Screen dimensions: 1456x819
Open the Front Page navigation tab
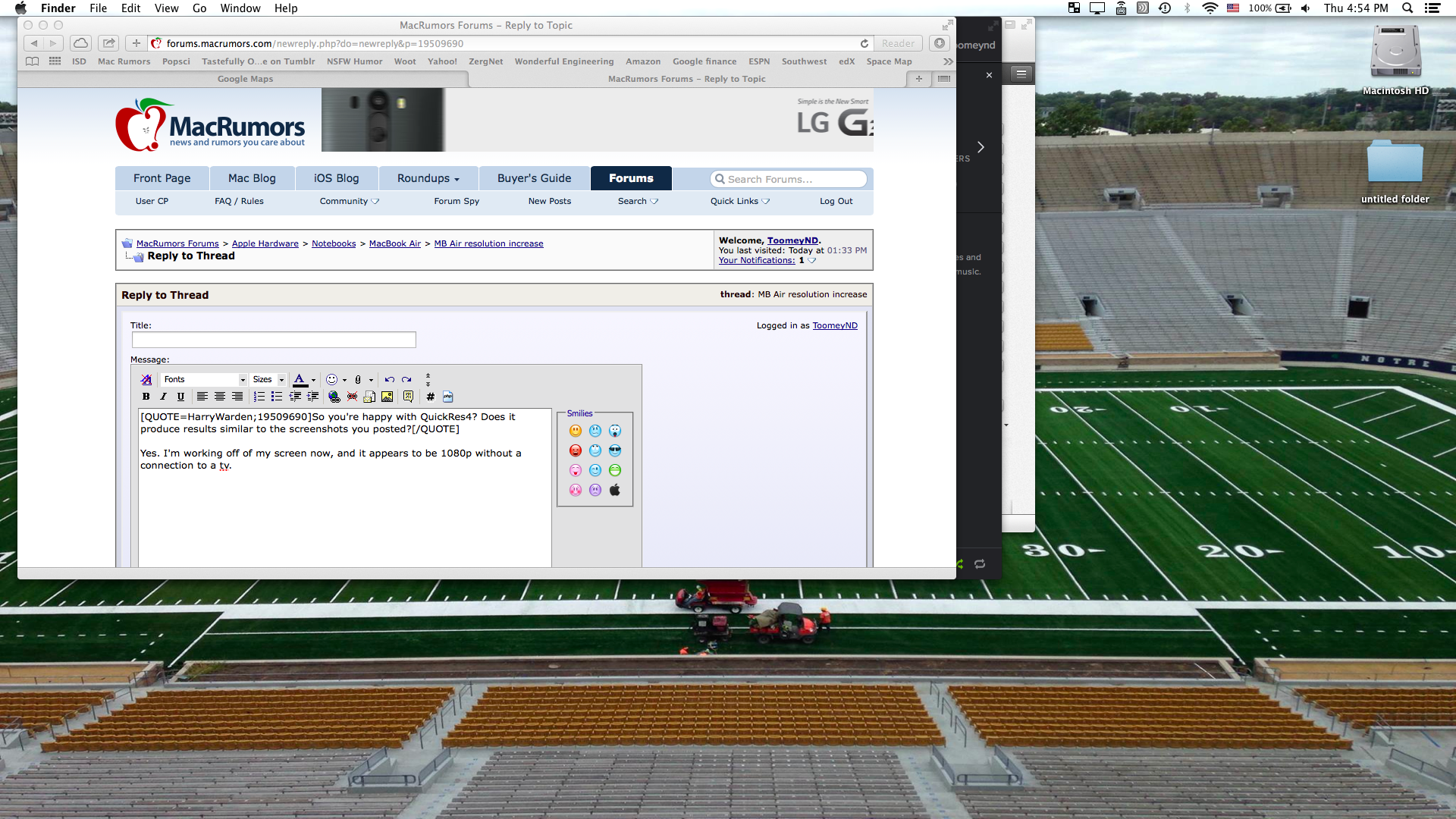click(162, 178)
